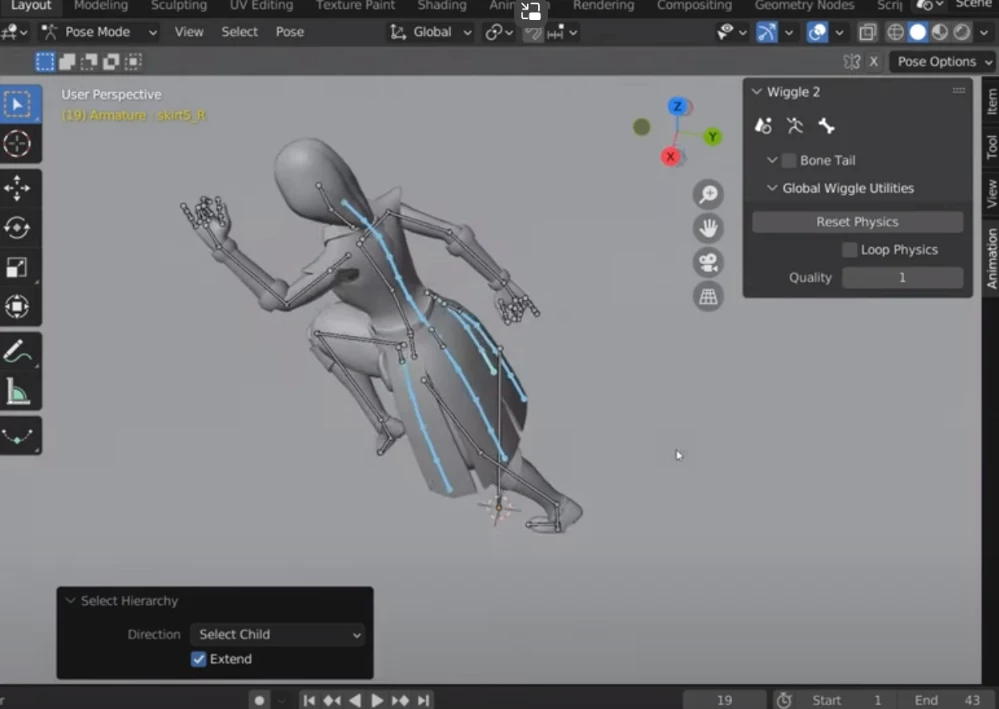Click the Reset Physics button
Viewport: 999px width, 709px height.
(857, 222)
